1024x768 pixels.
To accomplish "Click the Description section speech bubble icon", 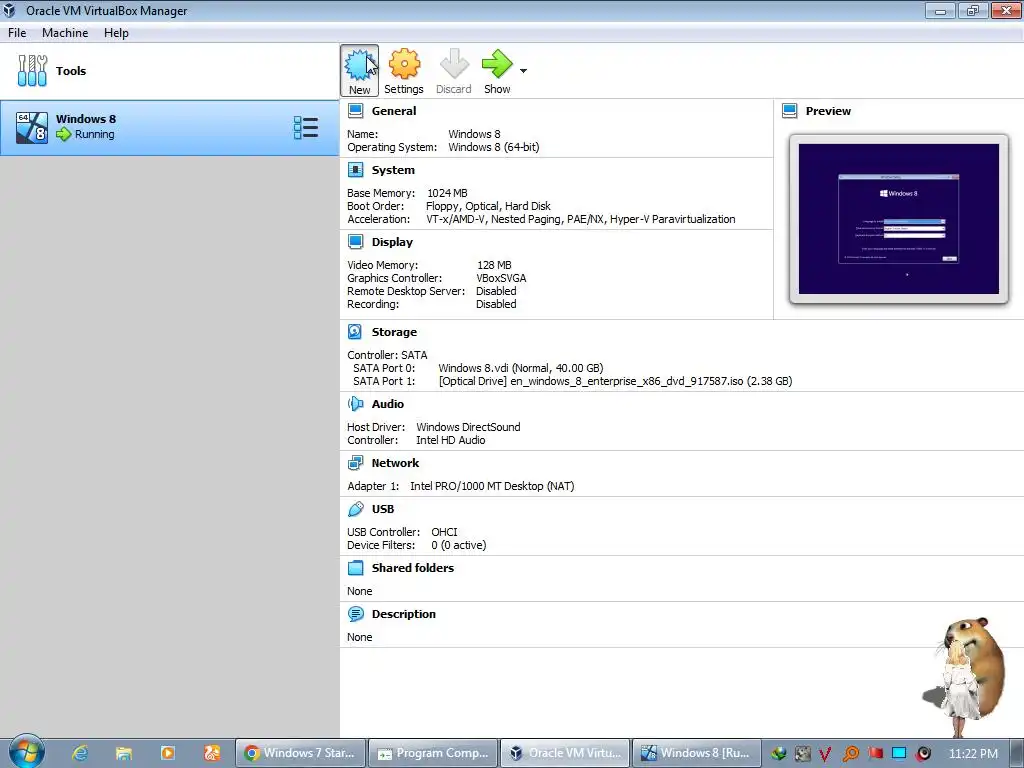I will pyautogui.click(x=355, y=614).
